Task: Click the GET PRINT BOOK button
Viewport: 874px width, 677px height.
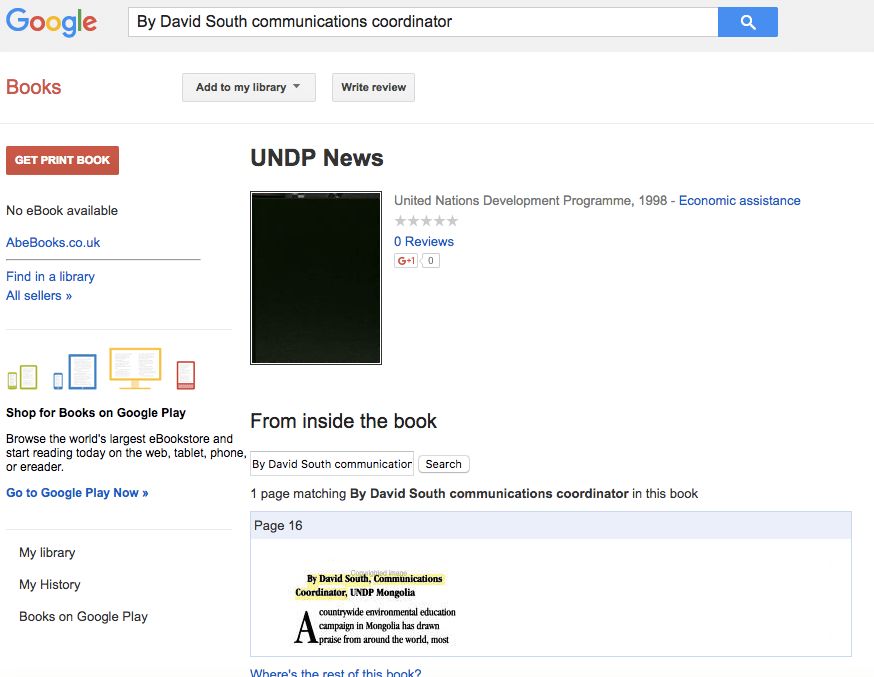Action: [x=62, y=160]
